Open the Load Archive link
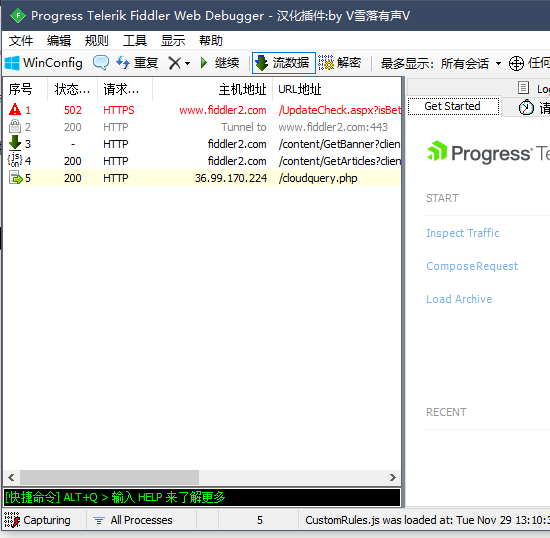Screen dimensions: 550x538 pyautogui.click(x=459, y=299)
